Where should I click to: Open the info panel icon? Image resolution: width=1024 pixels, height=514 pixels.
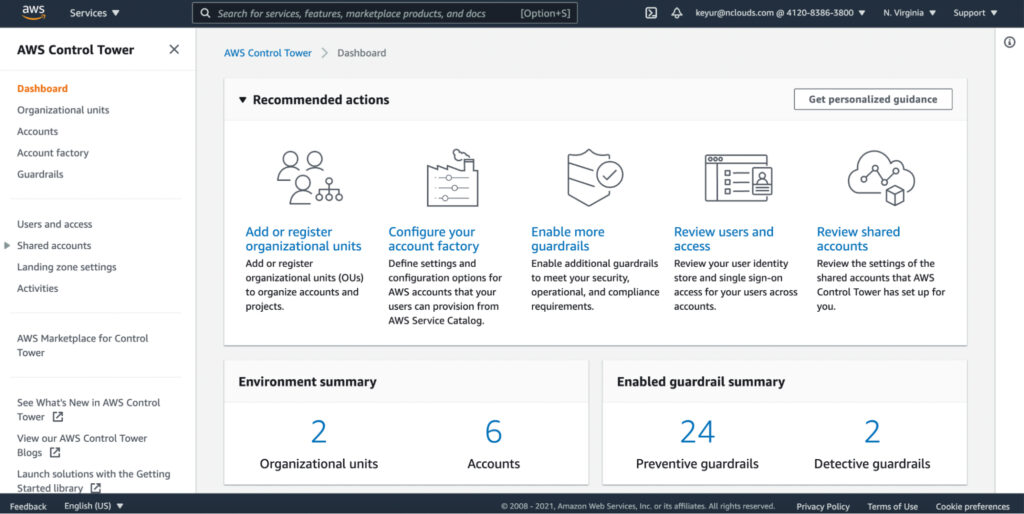[x=1010, y=42]
